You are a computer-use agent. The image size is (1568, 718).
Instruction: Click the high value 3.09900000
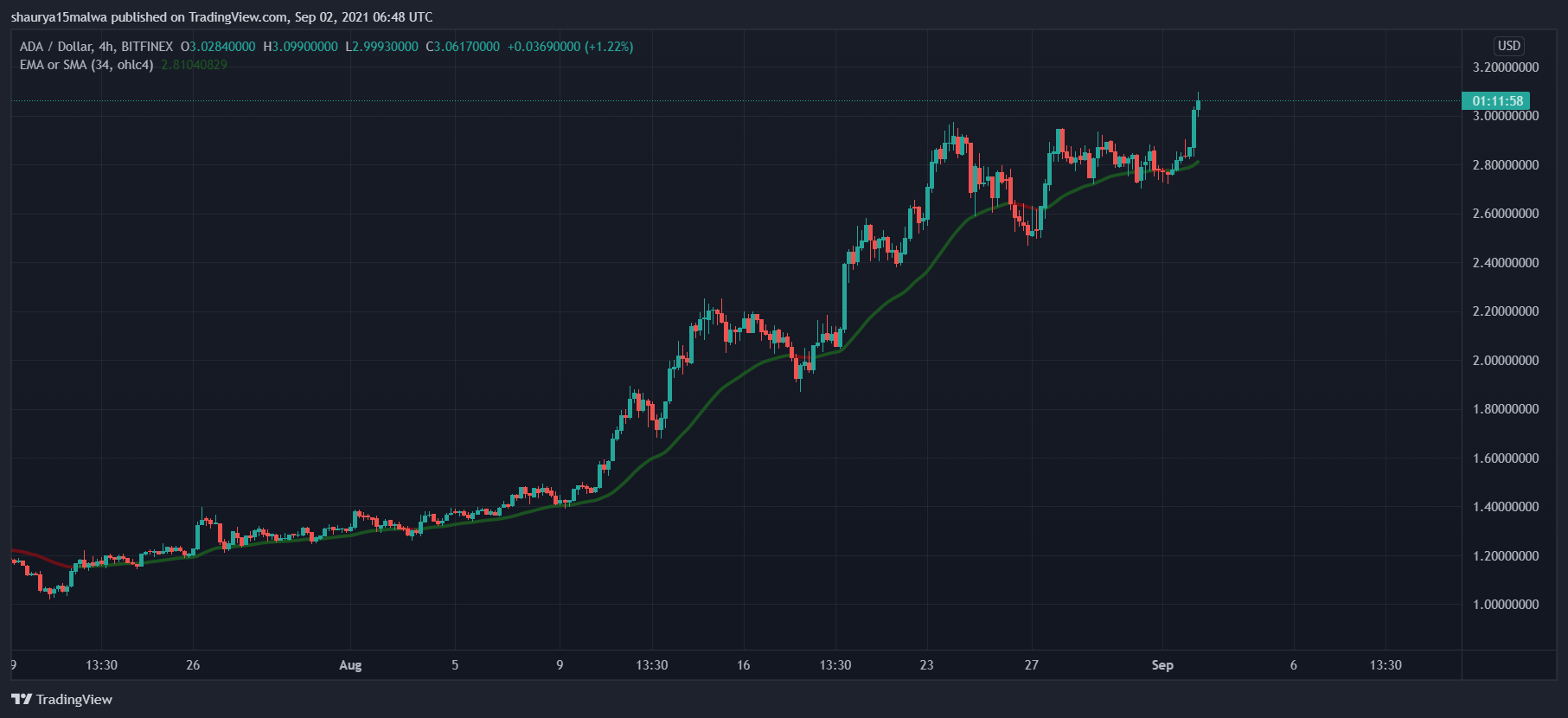[x=305, y=47]
